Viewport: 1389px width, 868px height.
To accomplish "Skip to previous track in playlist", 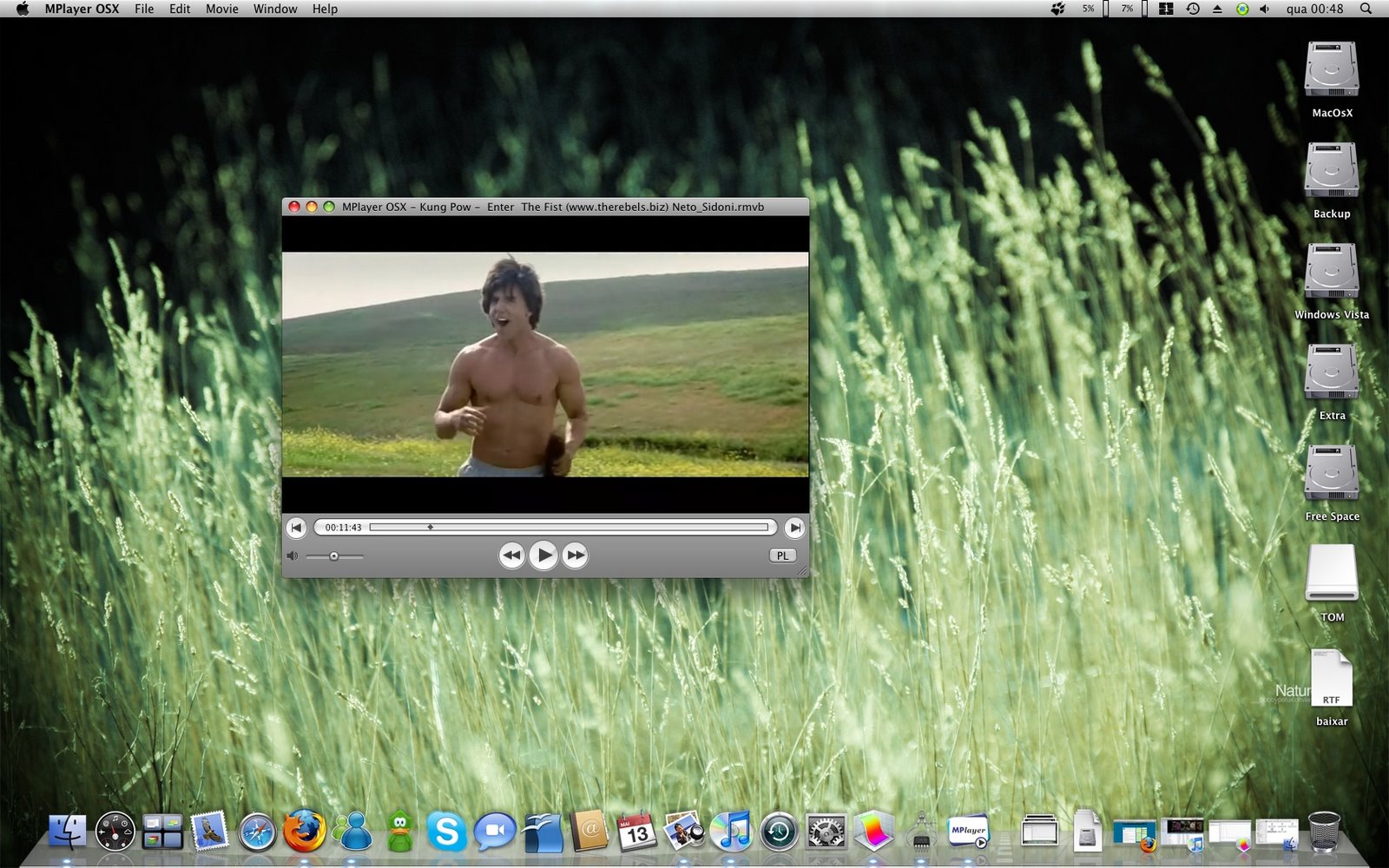I will pyautogui.click(x=296, y=527).
